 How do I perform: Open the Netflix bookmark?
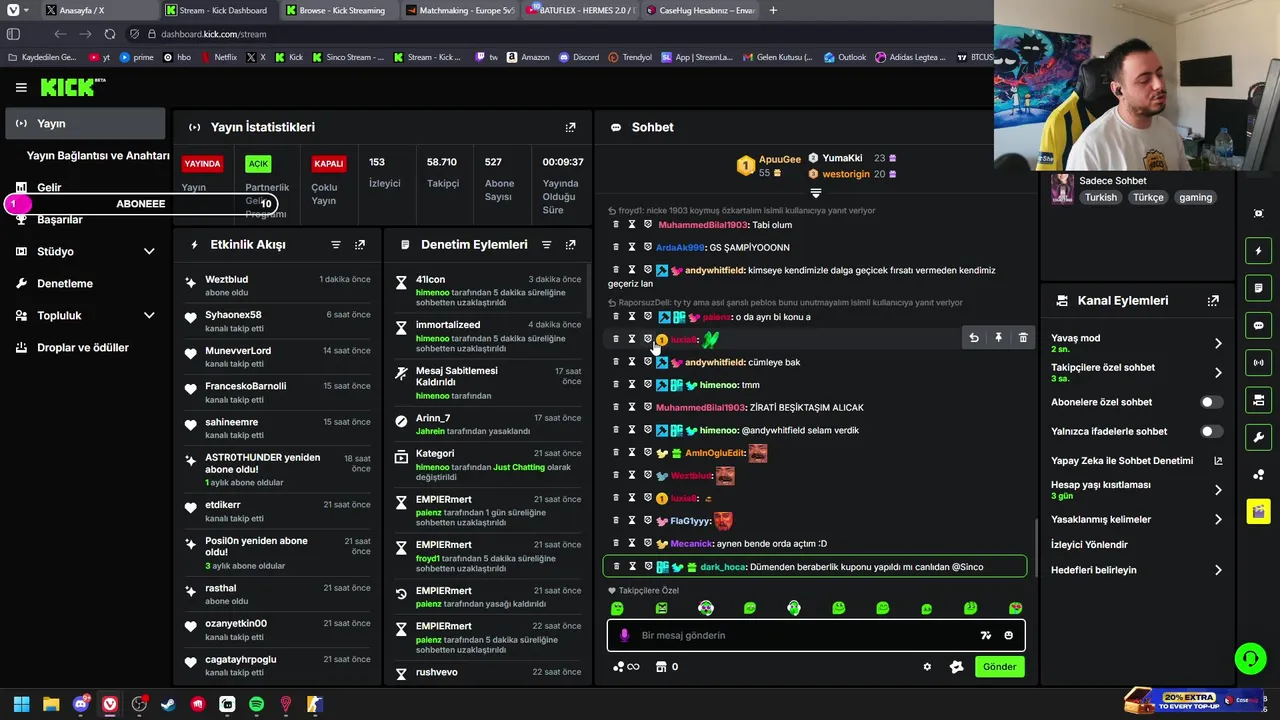pyautogui.click(x=219, y=57)
